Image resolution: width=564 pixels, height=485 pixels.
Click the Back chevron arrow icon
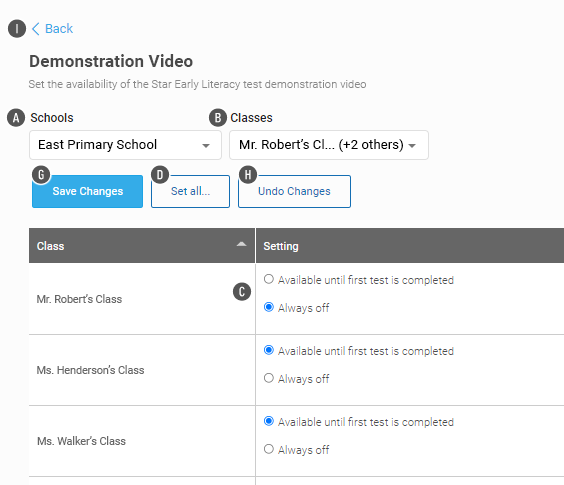point(35,29)
